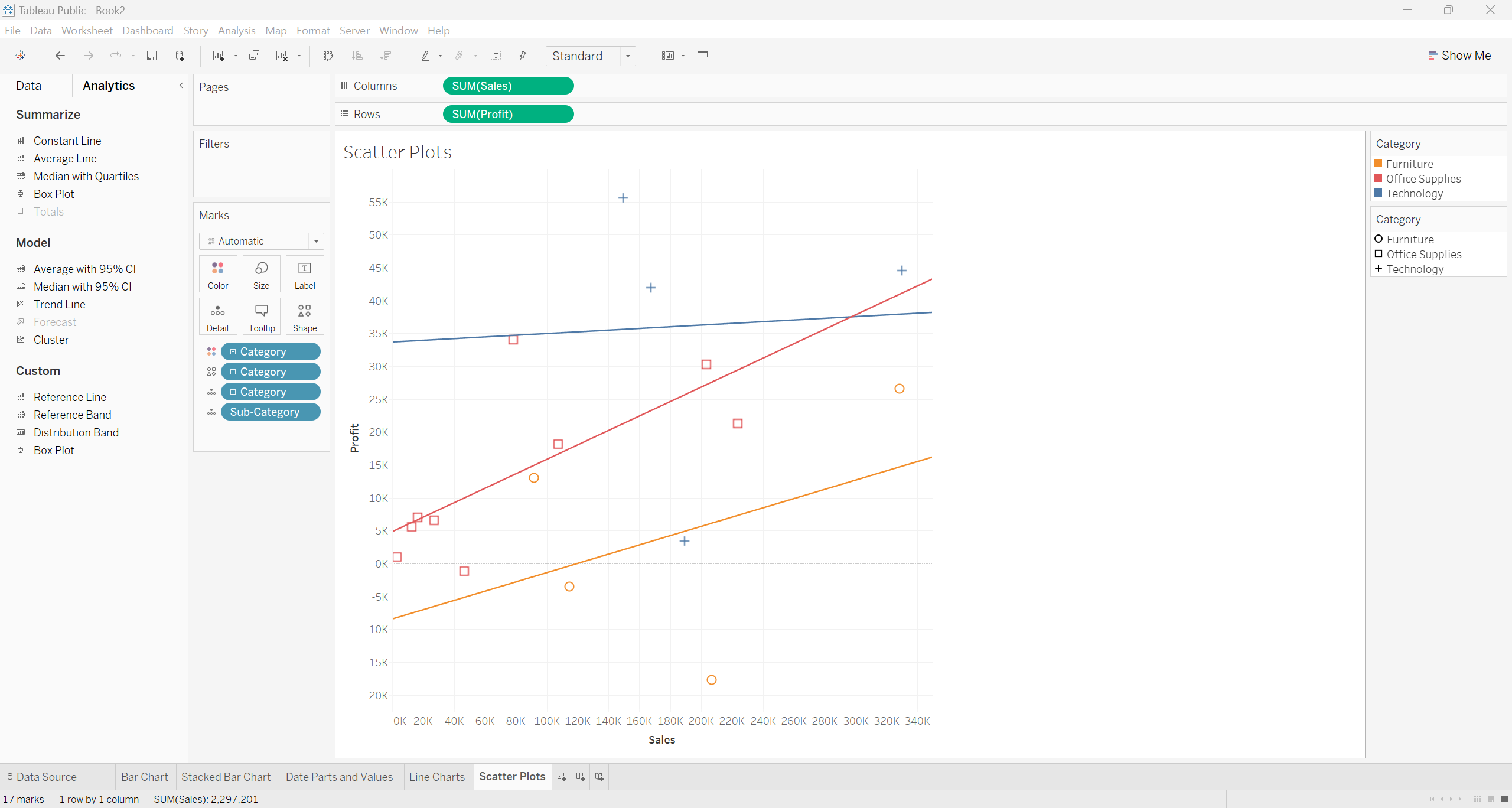Click the Show Me button
The width and height of the screenshot is (1512, 808).
pyautogui.click(x=1459, y=56)
